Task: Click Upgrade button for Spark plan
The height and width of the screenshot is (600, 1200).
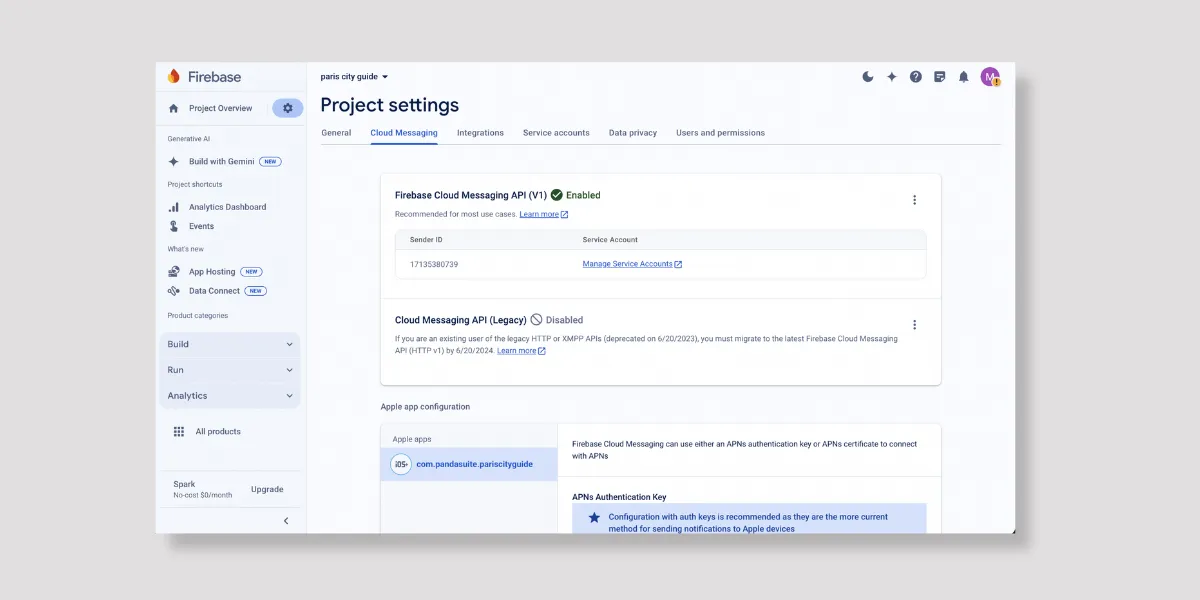Action: click(267, 490)
